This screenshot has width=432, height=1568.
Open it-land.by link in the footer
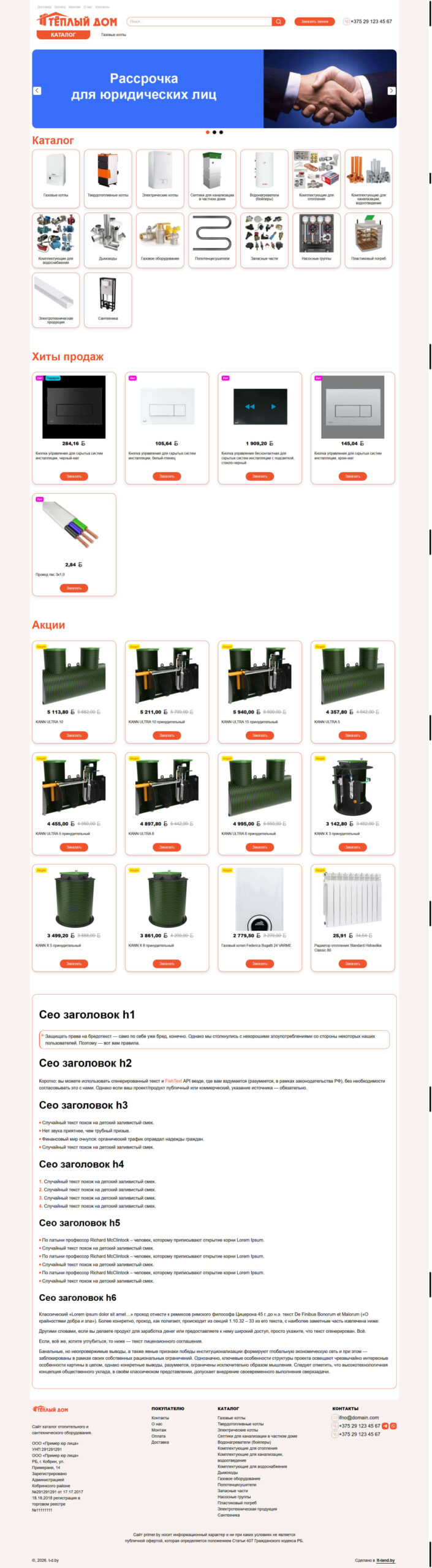tap(385, 1560)
